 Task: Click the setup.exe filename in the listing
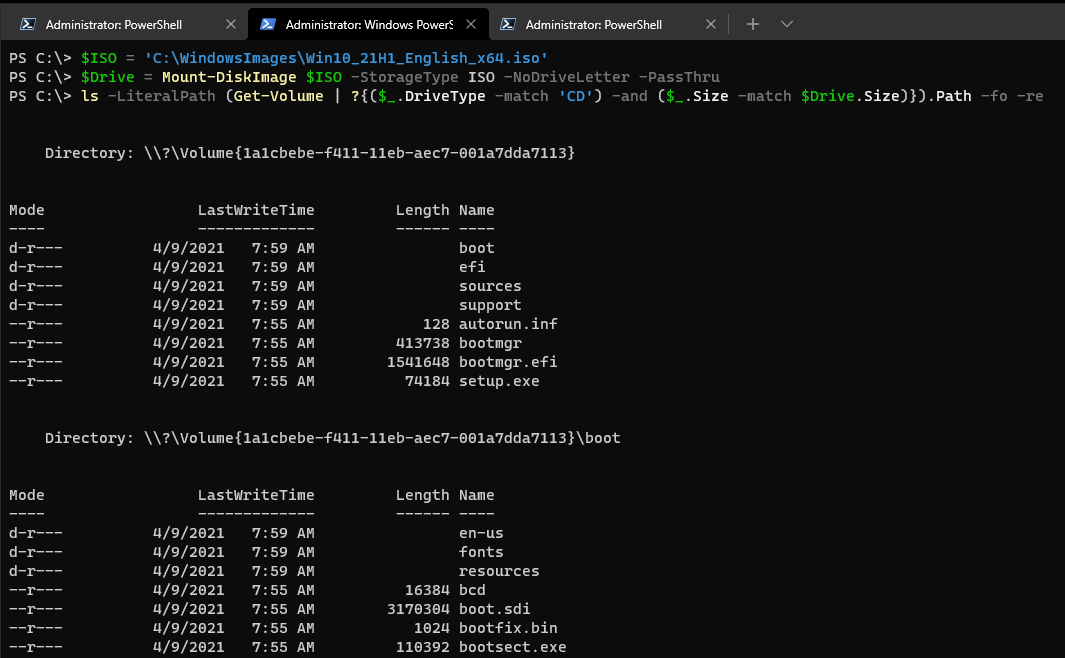(498, 380)
